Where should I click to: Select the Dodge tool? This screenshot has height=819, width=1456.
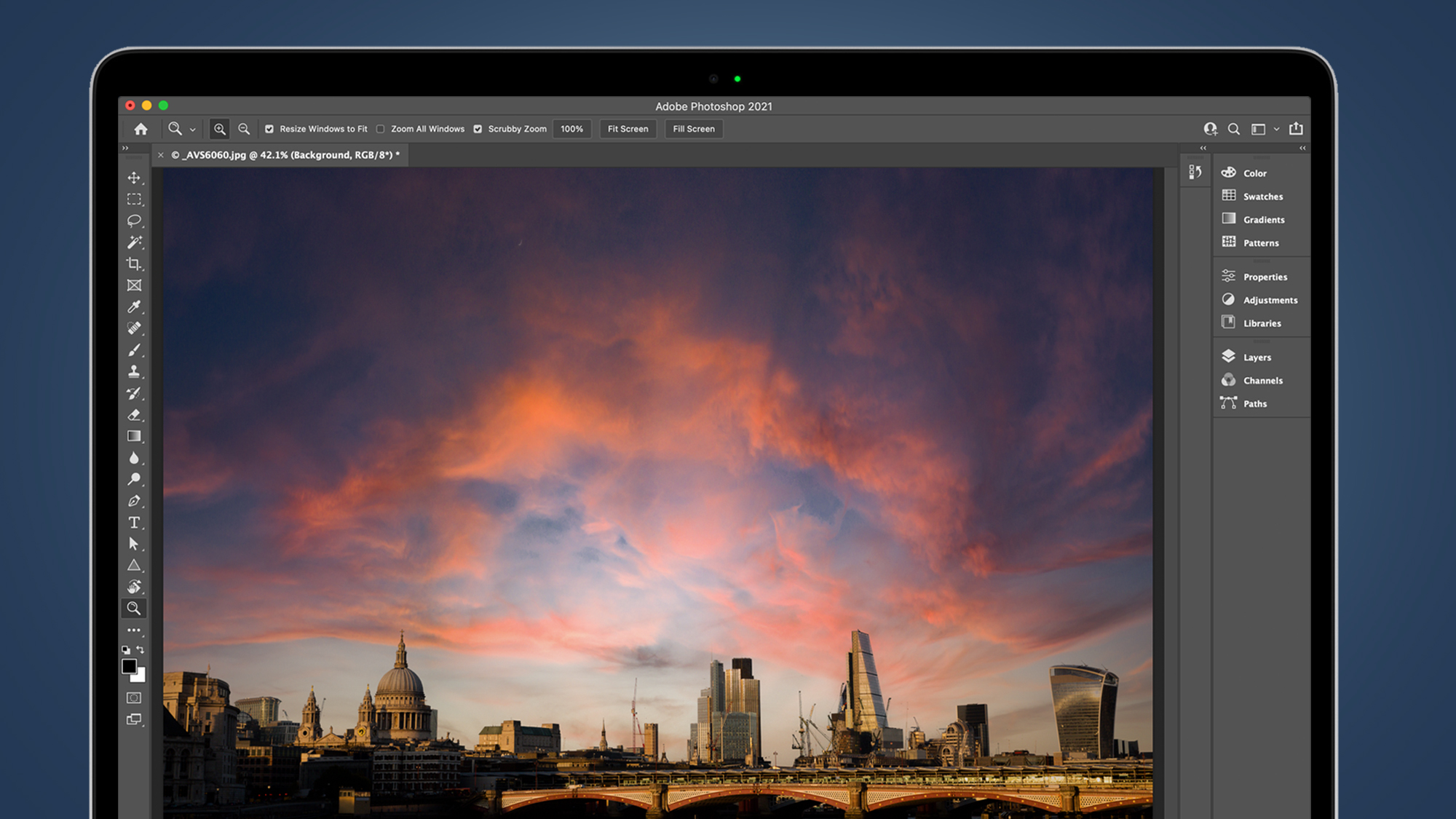pos(134,479)
